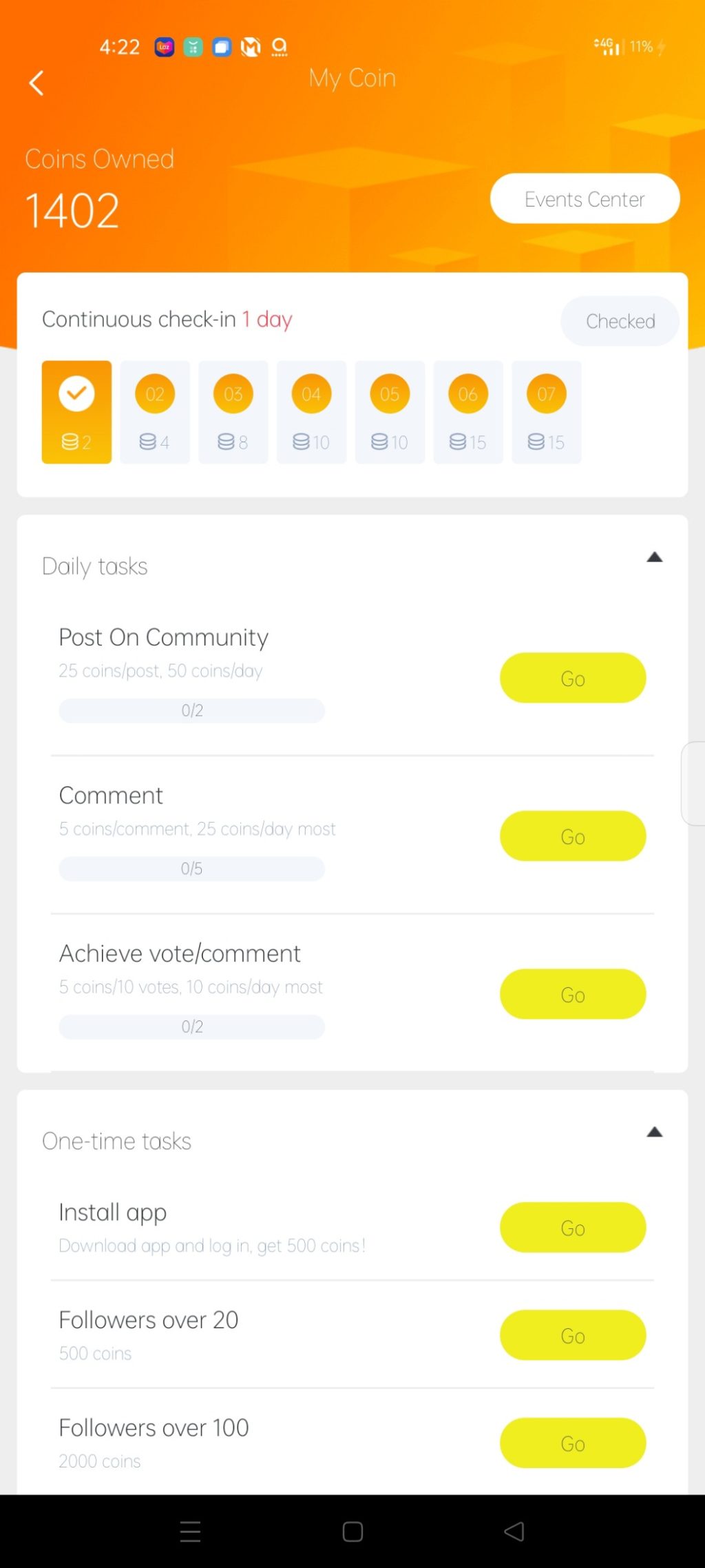The height and width of the screenshot is (1568, 705).
Task: Open the Events Center
Action: tap(585, 199)
